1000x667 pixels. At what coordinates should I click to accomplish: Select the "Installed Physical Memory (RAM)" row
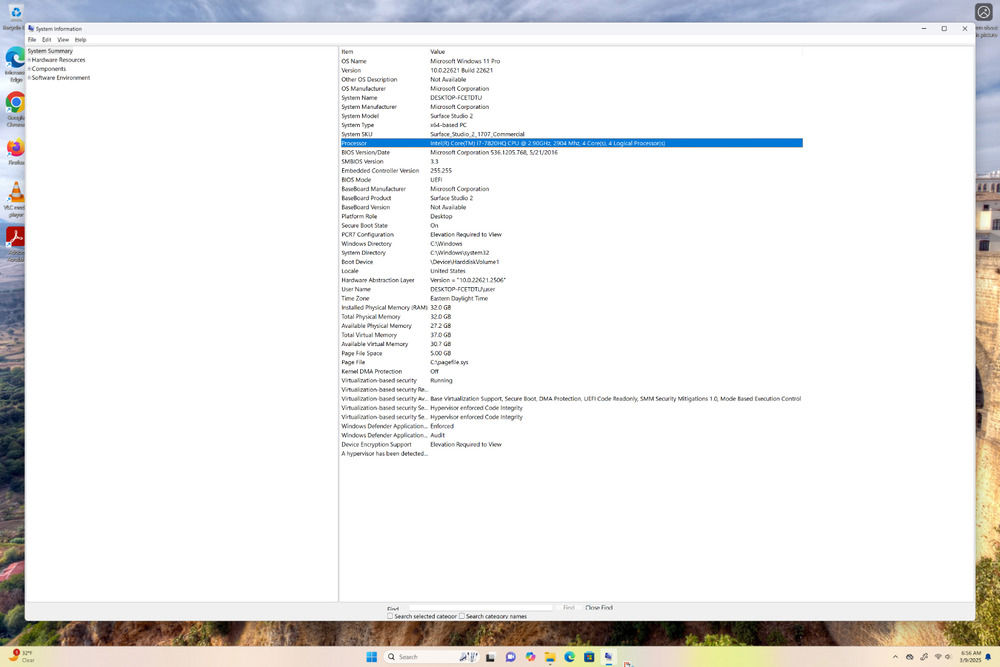click(x=571, y=307)
